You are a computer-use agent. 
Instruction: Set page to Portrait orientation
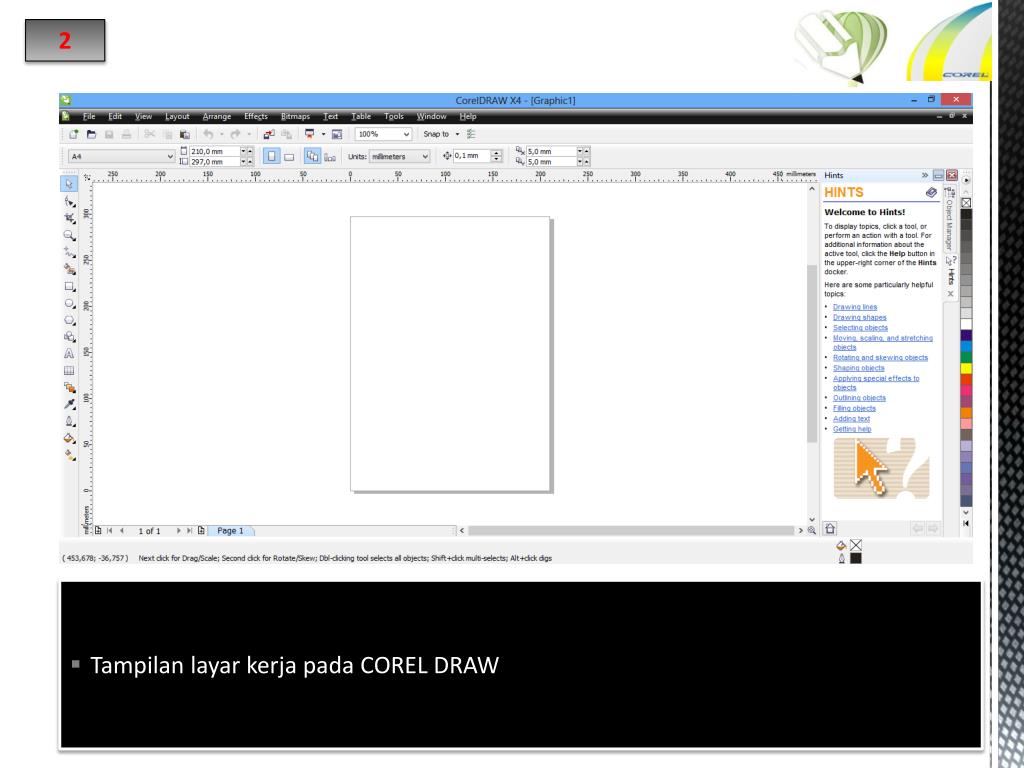(272, 156)
